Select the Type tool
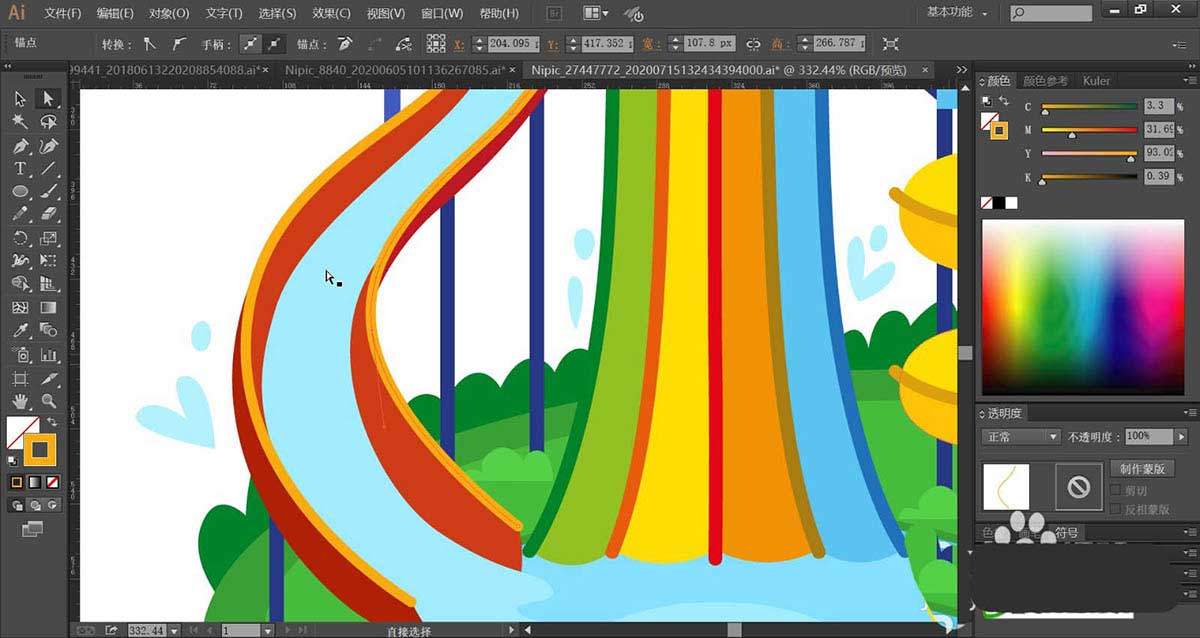The image size is (1200, 638). (20, 168)
